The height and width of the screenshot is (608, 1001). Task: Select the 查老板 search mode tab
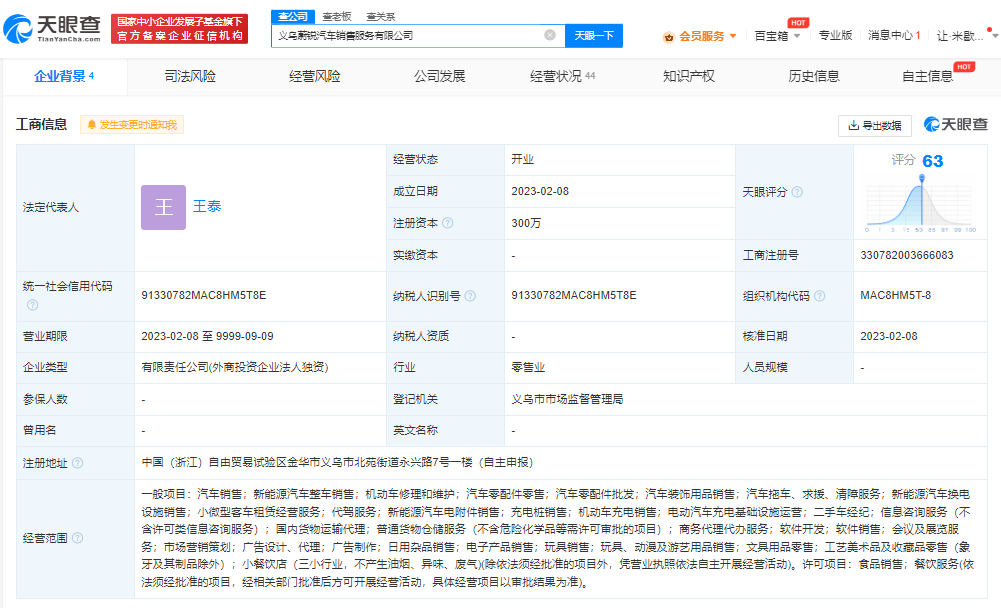pos(336,16)
